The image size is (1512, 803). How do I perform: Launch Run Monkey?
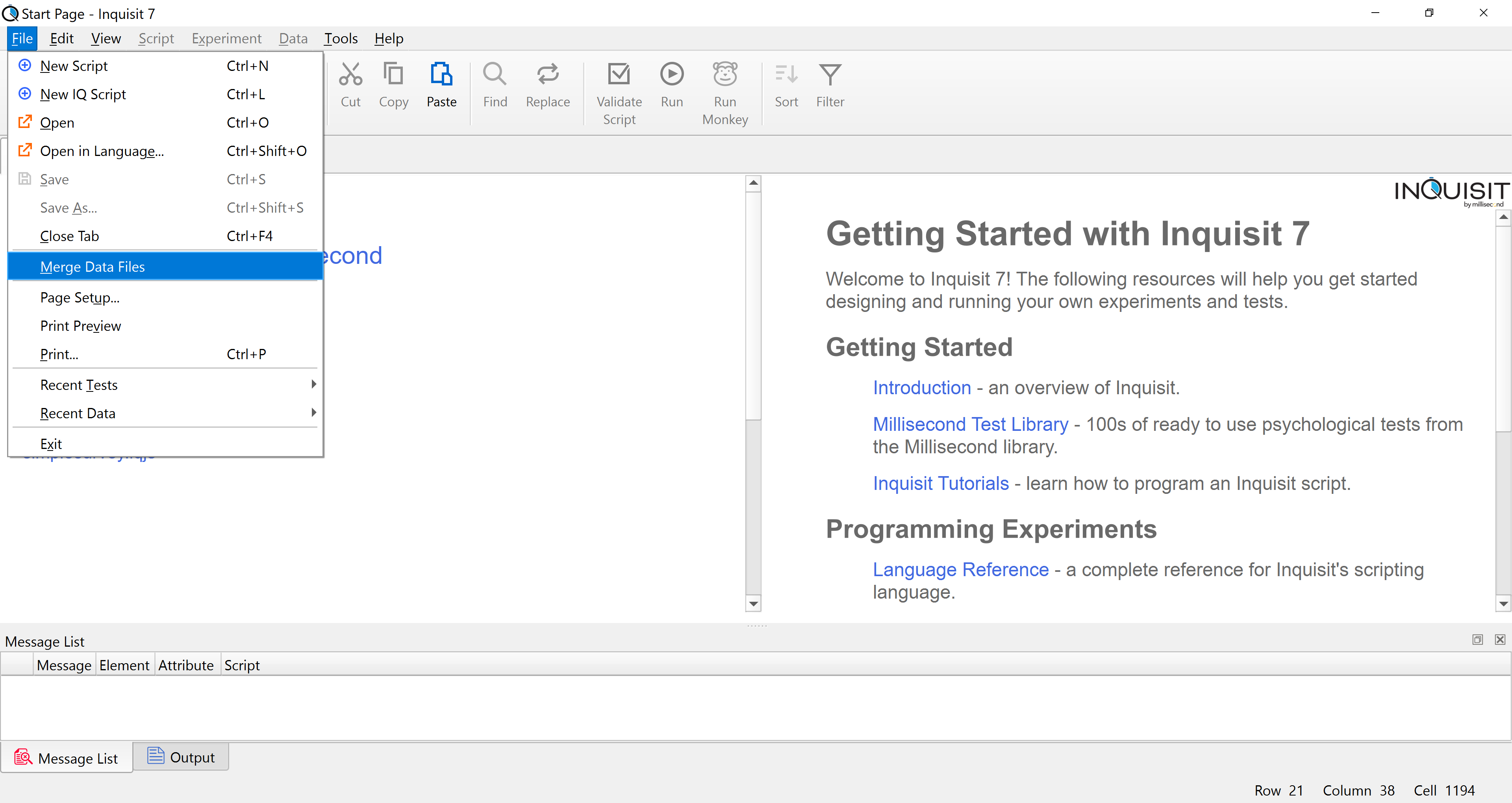[725, 94]
